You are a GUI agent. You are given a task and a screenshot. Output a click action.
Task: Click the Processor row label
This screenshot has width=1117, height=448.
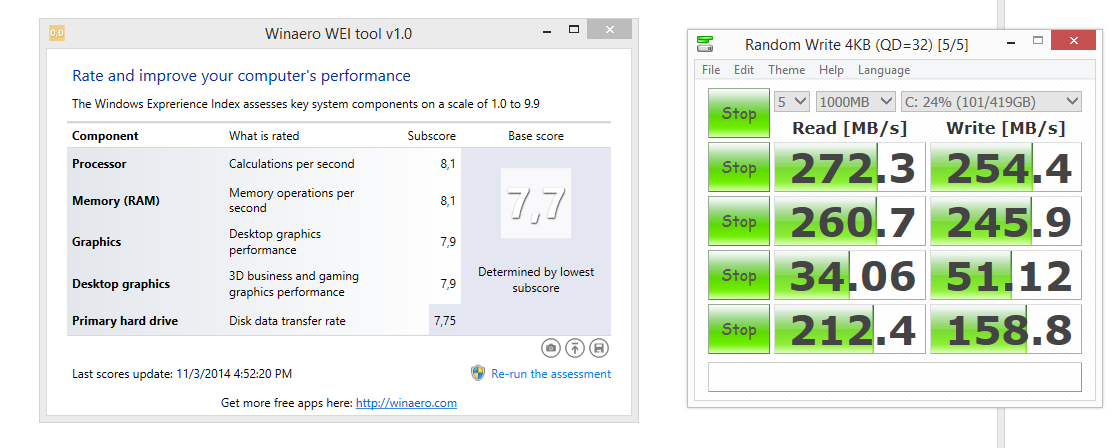(99, 164)
